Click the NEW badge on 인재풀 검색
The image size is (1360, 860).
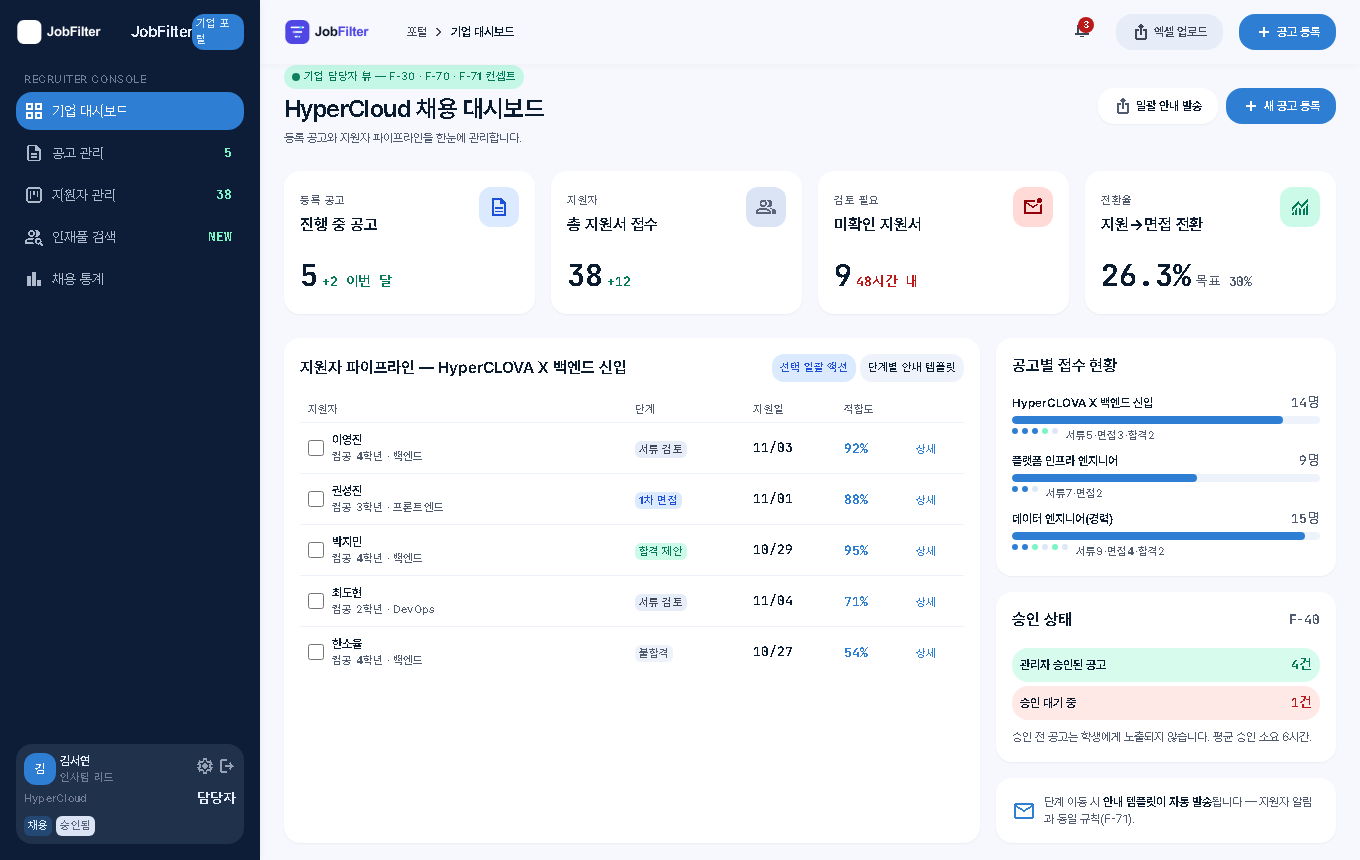pyautogui.click(x=220, y=237)
